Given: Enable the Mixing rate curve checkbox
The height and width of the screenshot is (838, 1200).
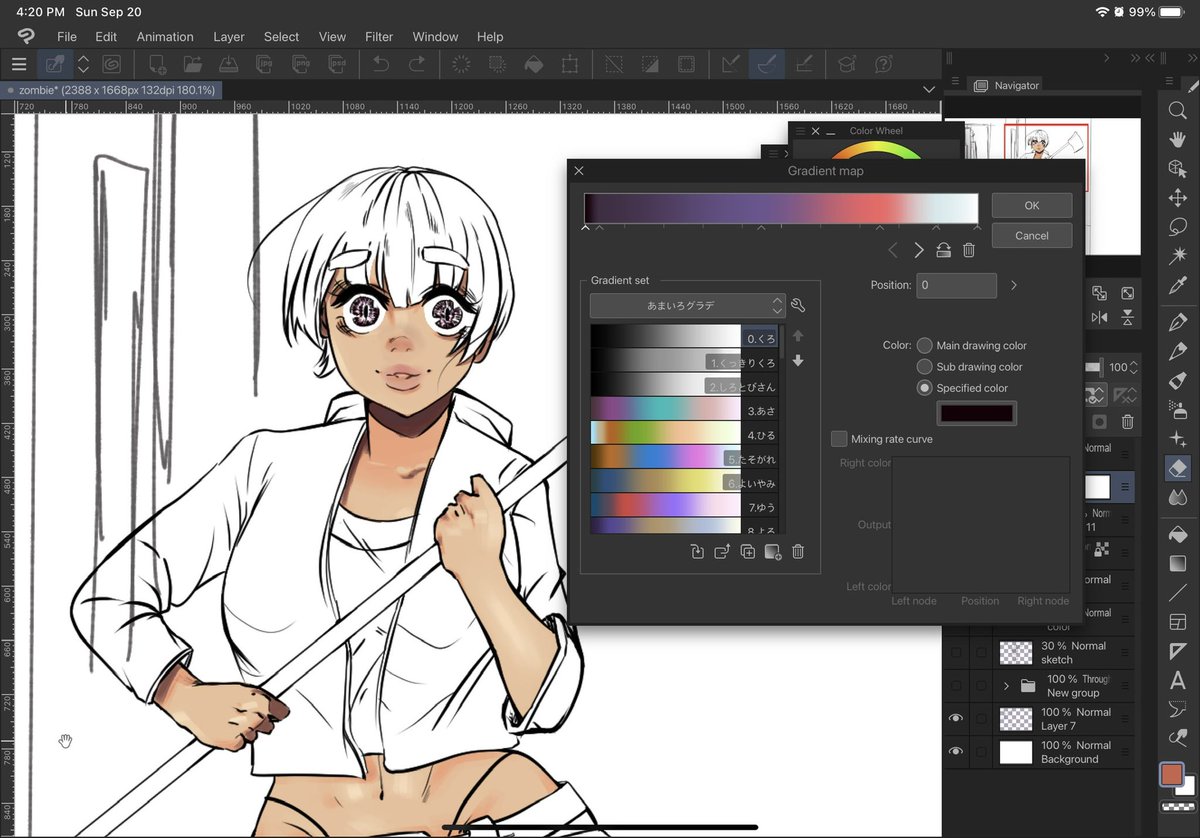Looking at the screenshot, I should [x=839, y=438].
